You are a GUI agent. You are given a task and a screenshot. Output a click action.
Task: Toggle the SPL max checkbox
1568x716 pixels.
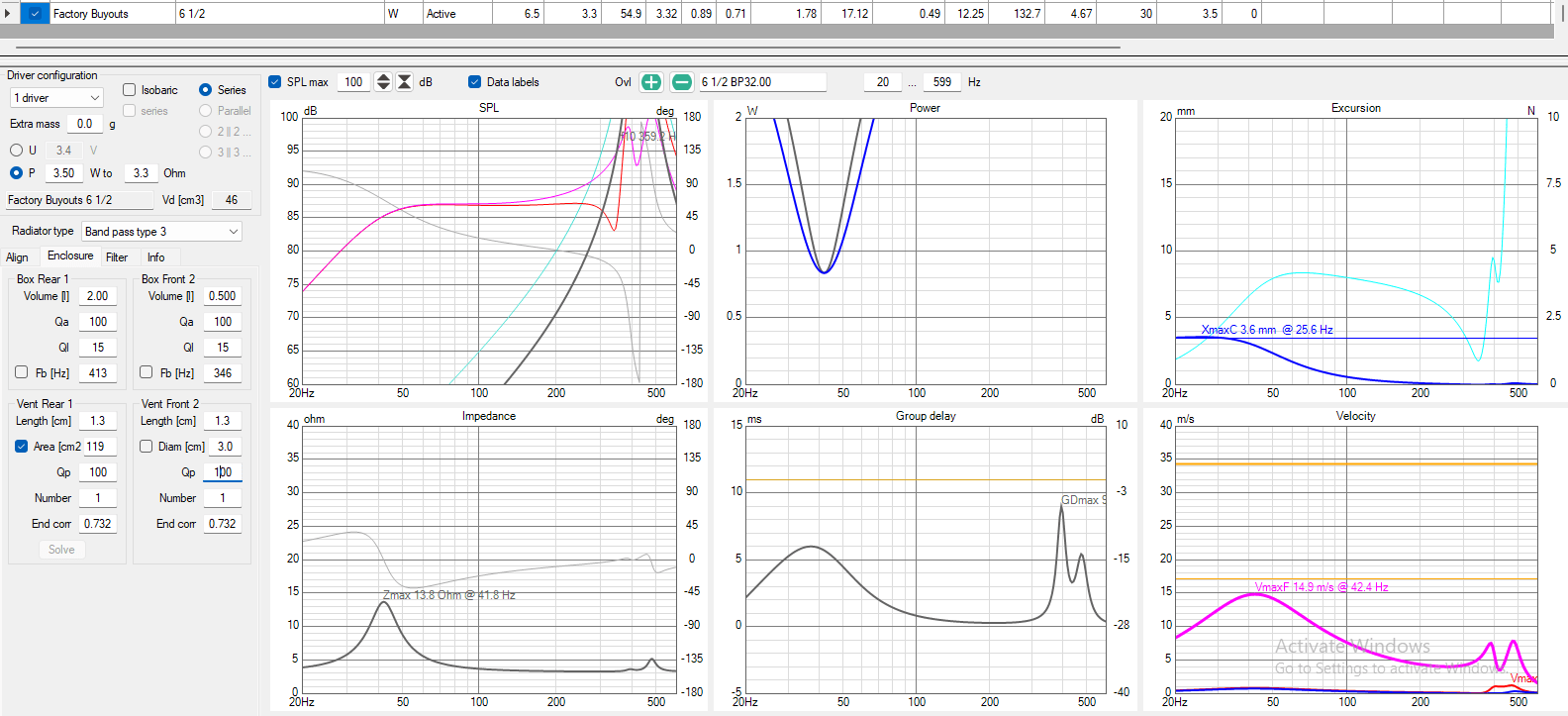[275, 82]
